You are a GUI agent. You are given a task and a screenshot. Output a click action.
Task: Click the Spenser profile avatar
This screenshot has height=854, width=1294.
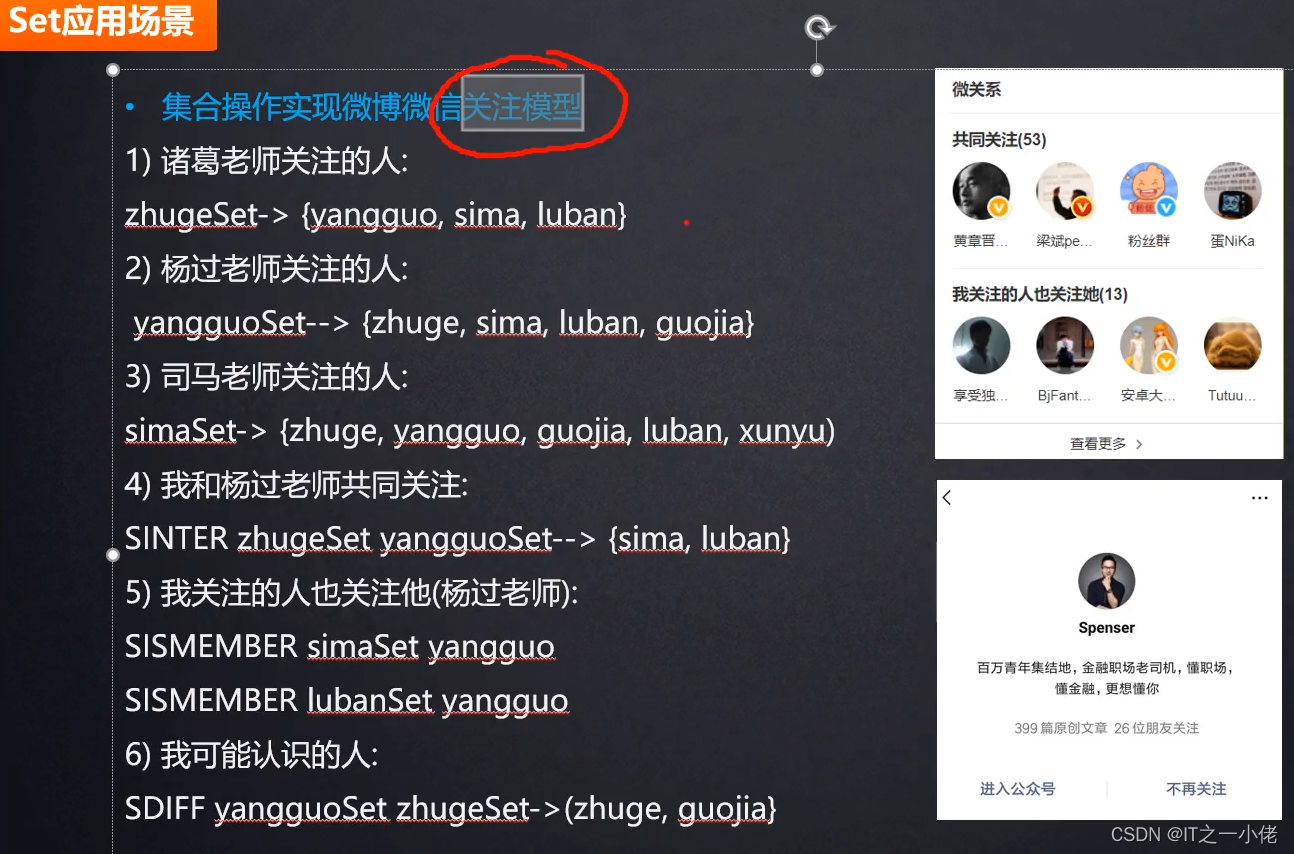tap(1106, 581)
